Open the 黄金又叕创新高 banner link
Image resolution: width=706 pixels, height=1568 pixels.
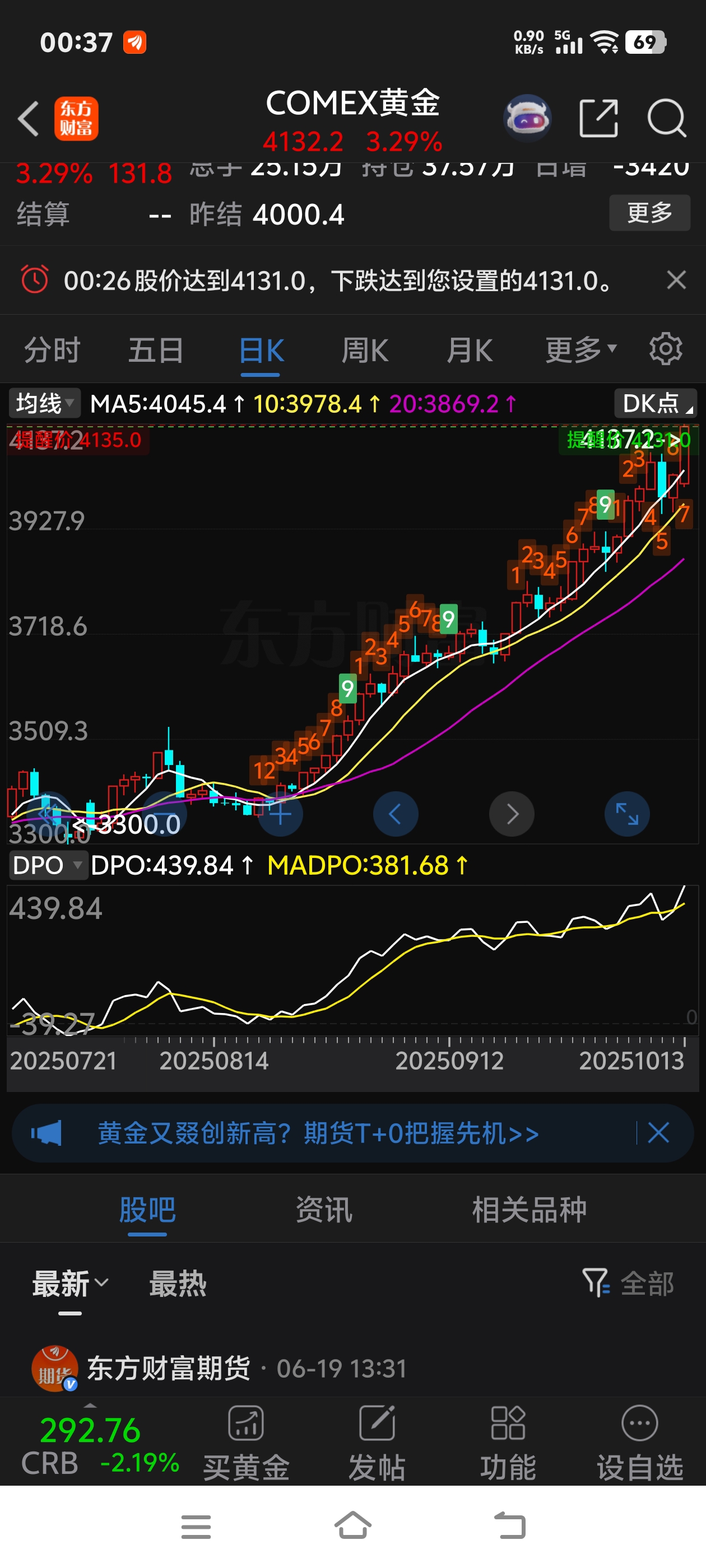318,1133
